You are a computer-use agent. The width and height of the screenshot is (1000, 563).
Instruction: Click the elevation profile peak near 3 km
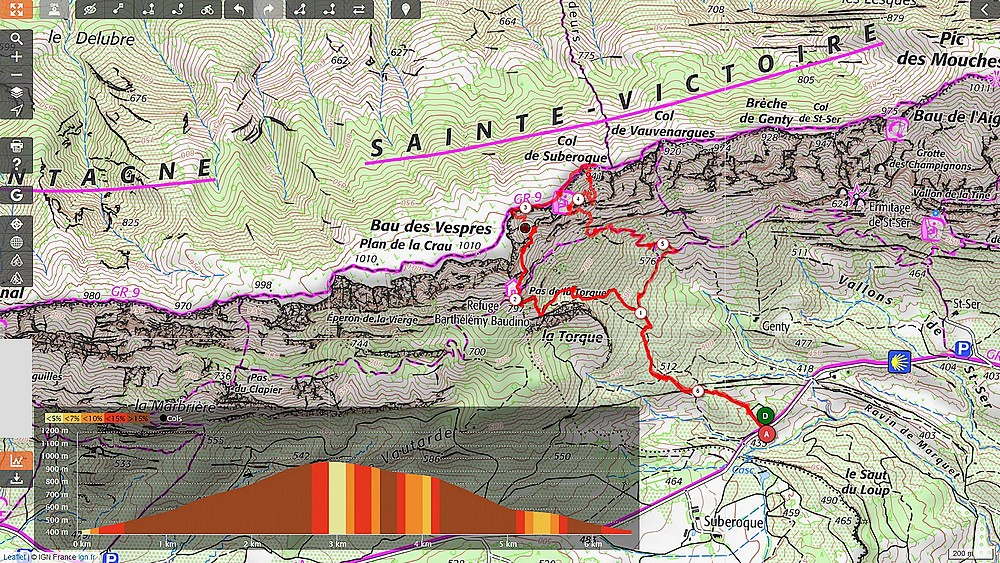tap(328, 463)
